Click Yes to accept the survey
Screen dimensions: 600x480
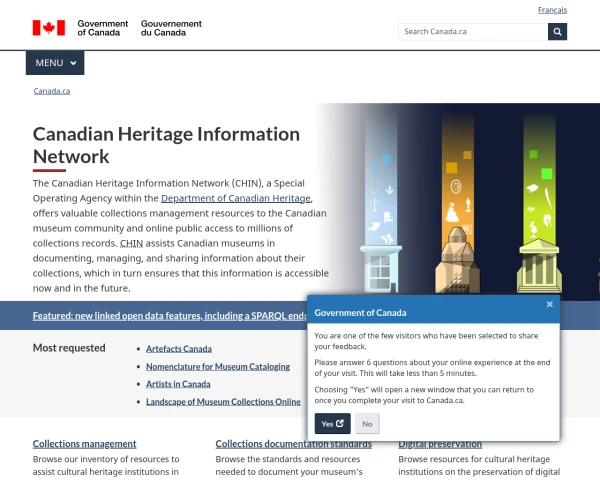[x=333, y=424]
